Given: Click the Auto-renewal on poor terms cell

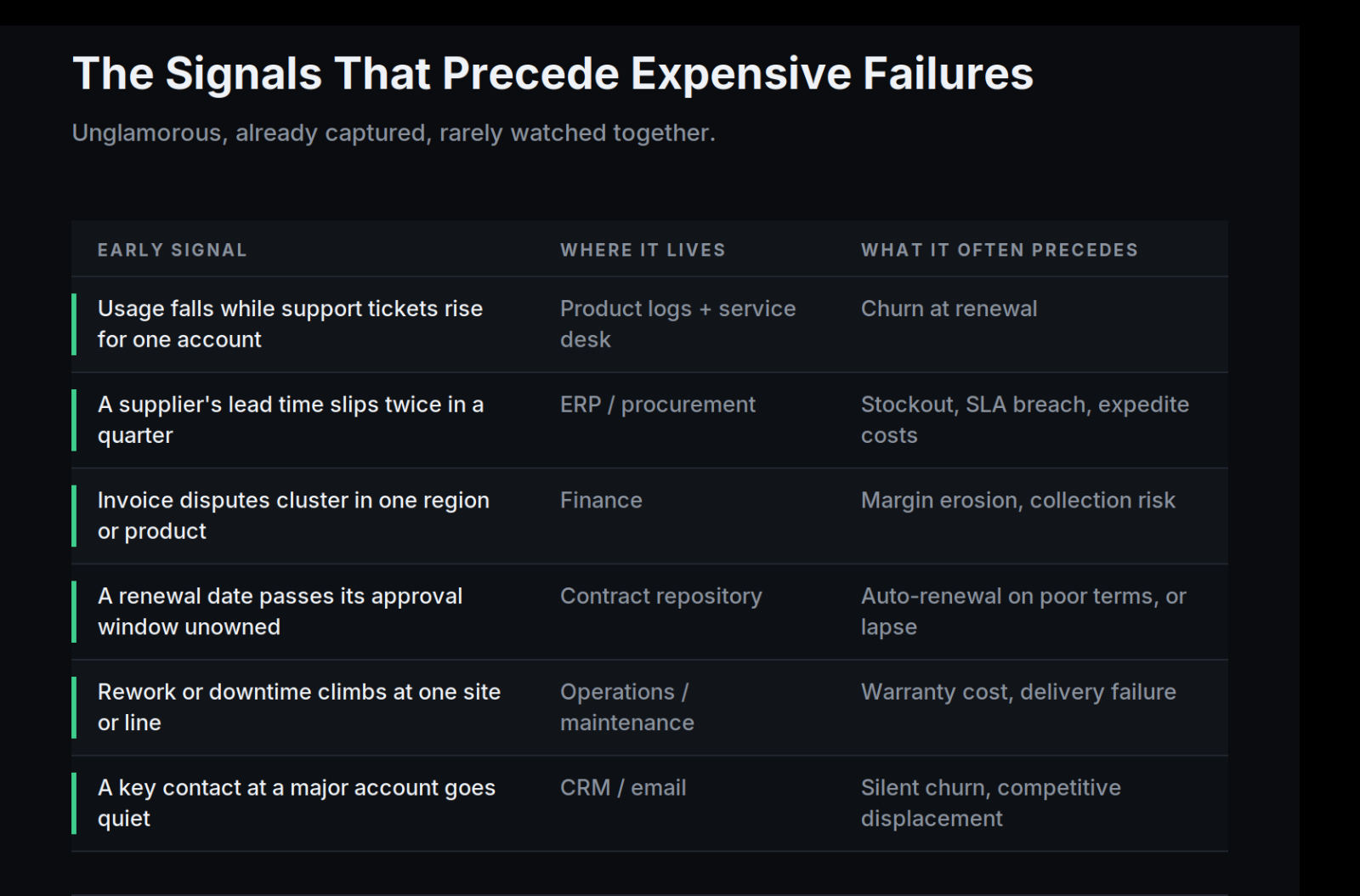Looking at the screenshot, I should pos(1023,612).
